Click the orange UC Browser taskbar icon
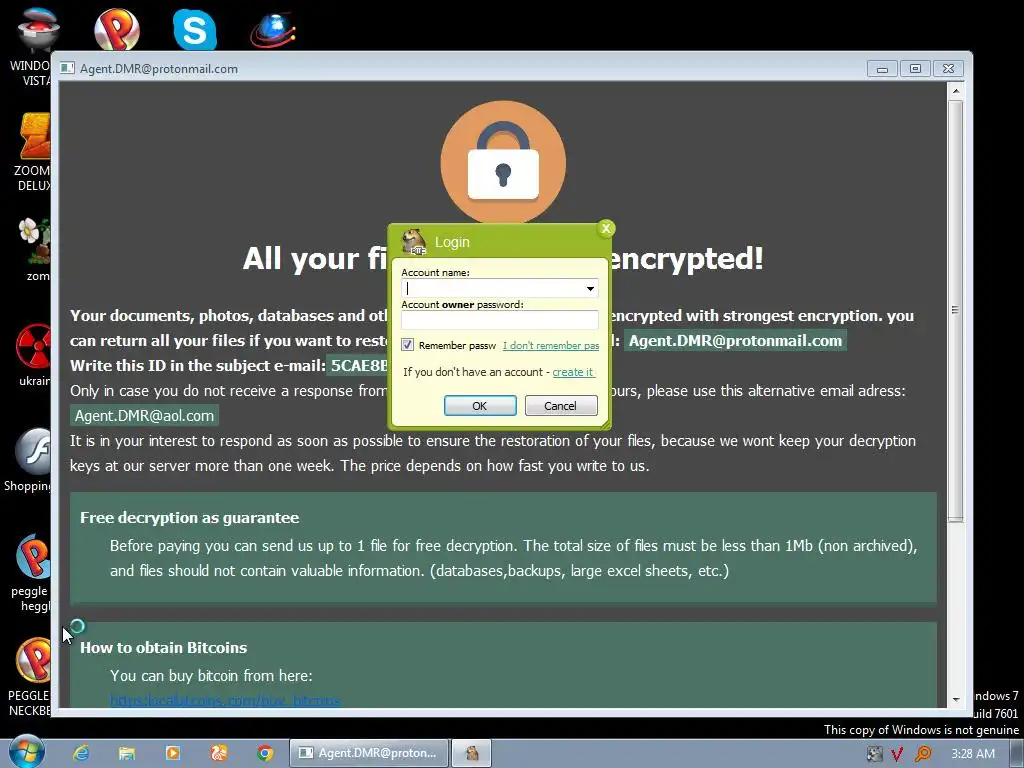This screenshot has height=768, width=1024. [219, 753]
